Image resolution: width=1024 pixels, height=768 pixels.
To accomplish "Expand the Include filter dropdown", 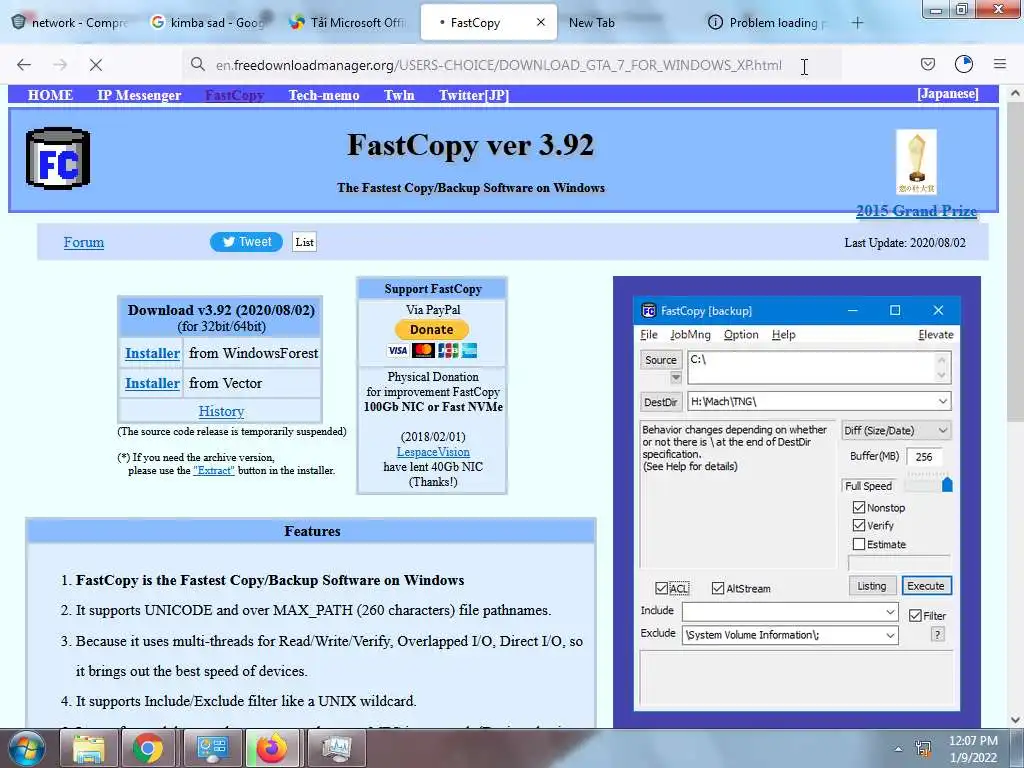I will [x=890, y=612].
